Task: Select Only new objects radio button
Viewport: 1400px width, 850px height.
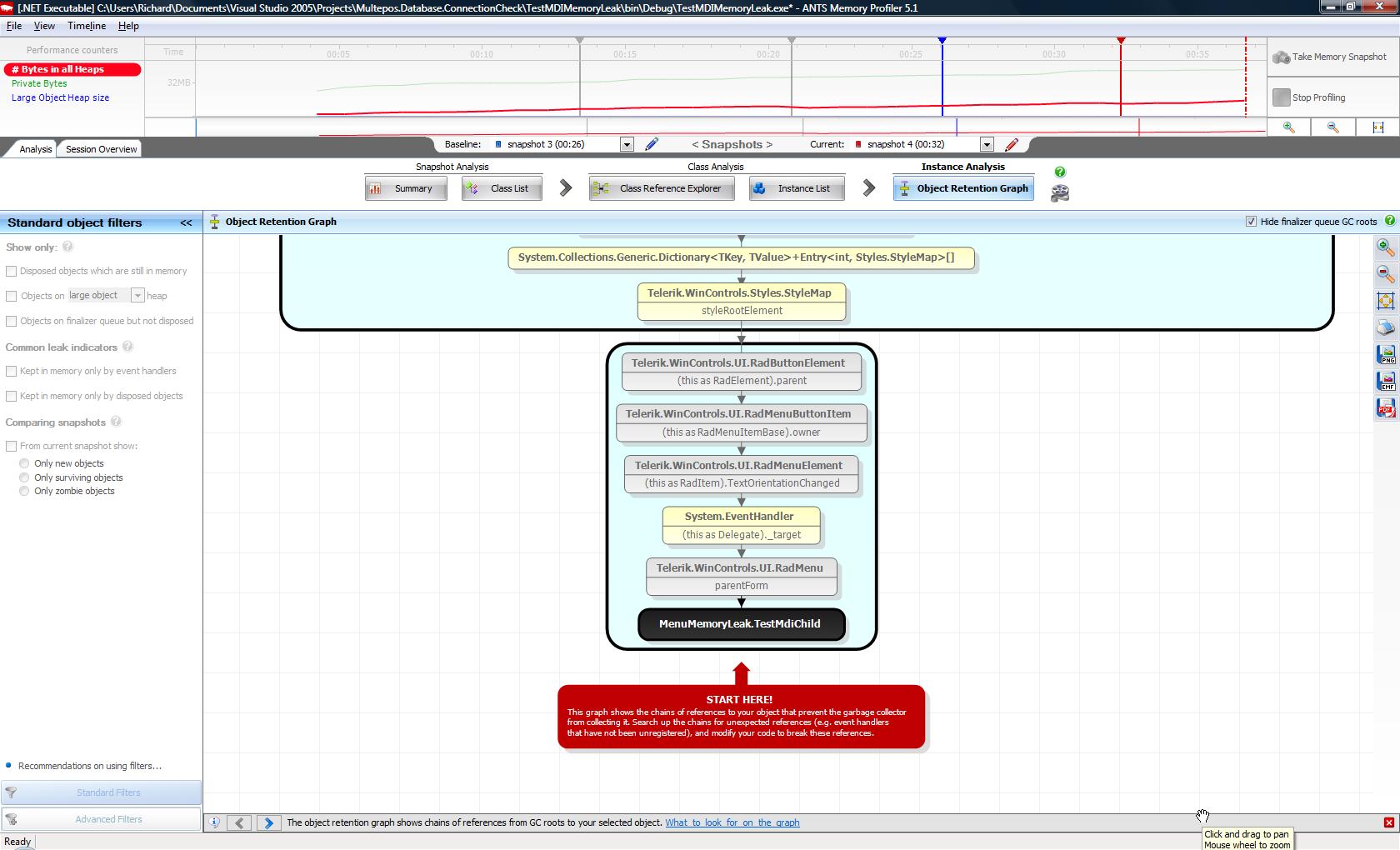Action: [x=24, y=463]
